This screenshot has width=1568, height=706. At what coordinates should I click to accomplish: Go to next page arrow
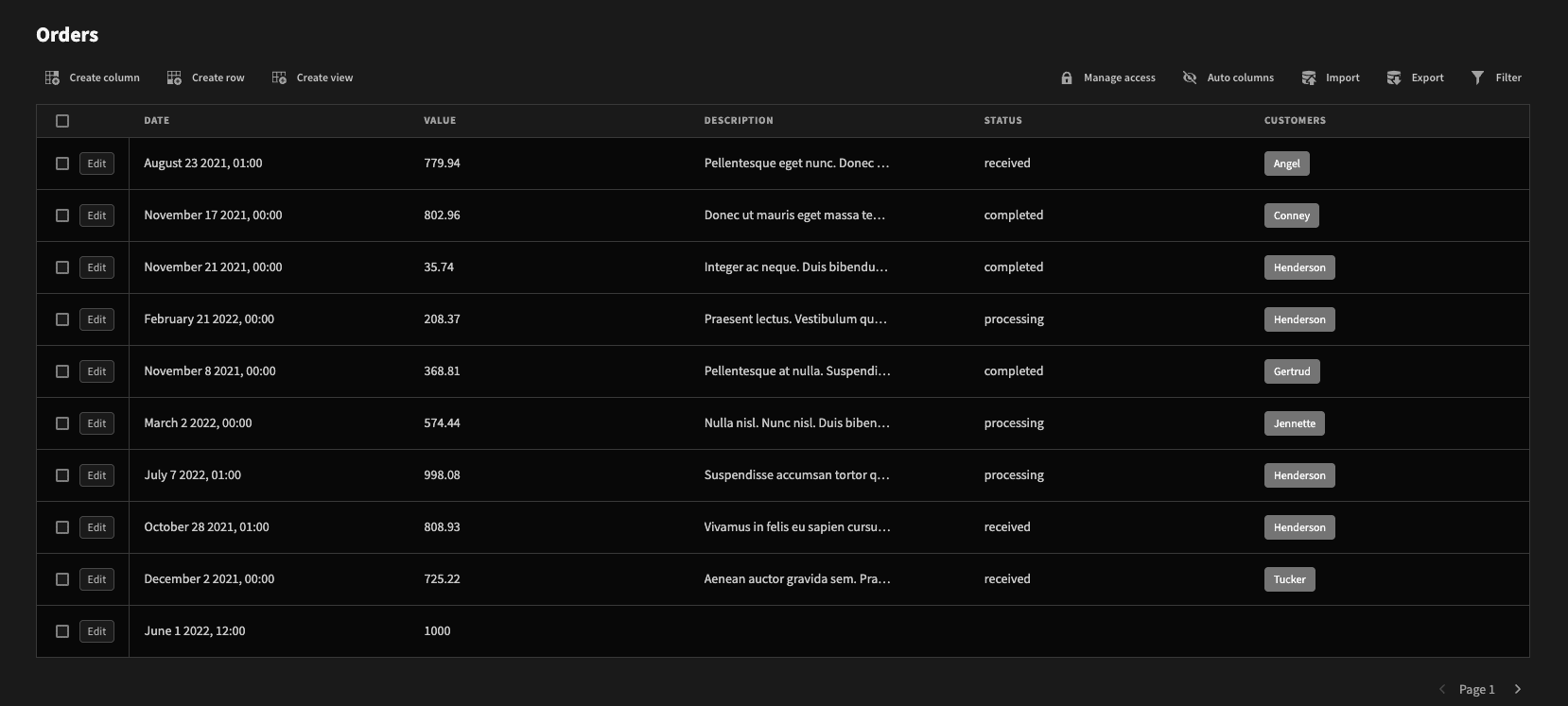(x=1518, y=689)
